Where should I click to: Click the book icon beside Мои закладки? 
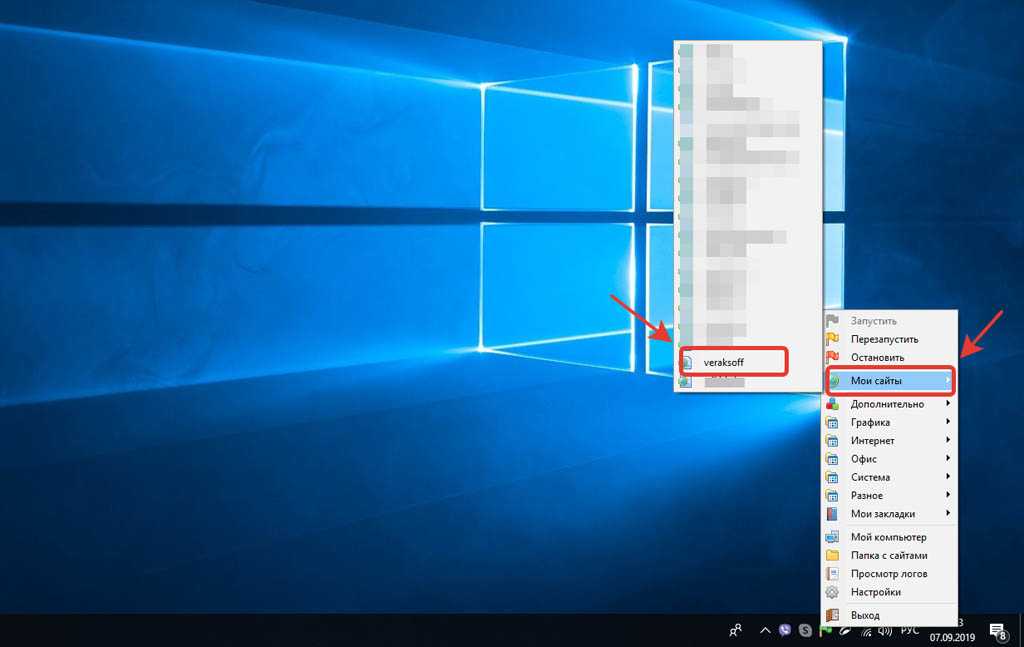[832, 514]
